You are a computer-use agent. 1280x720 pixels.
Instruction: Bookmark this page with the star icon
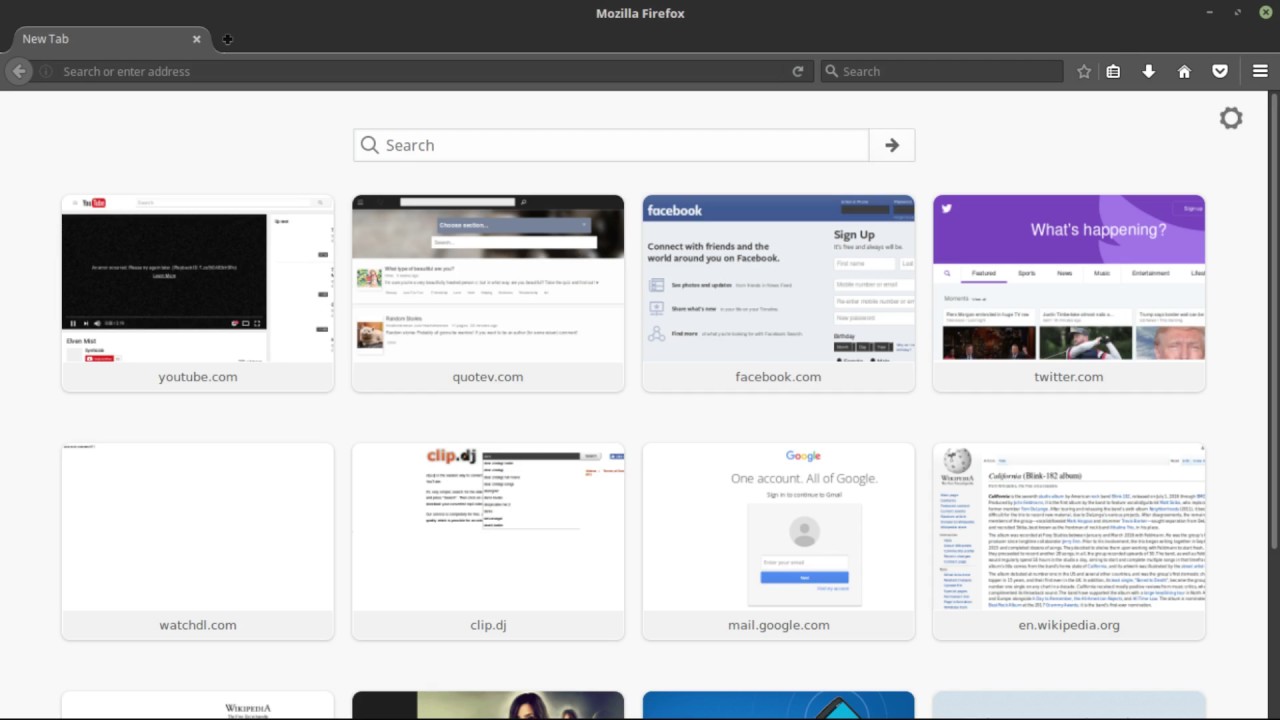tap(1084, 72)
